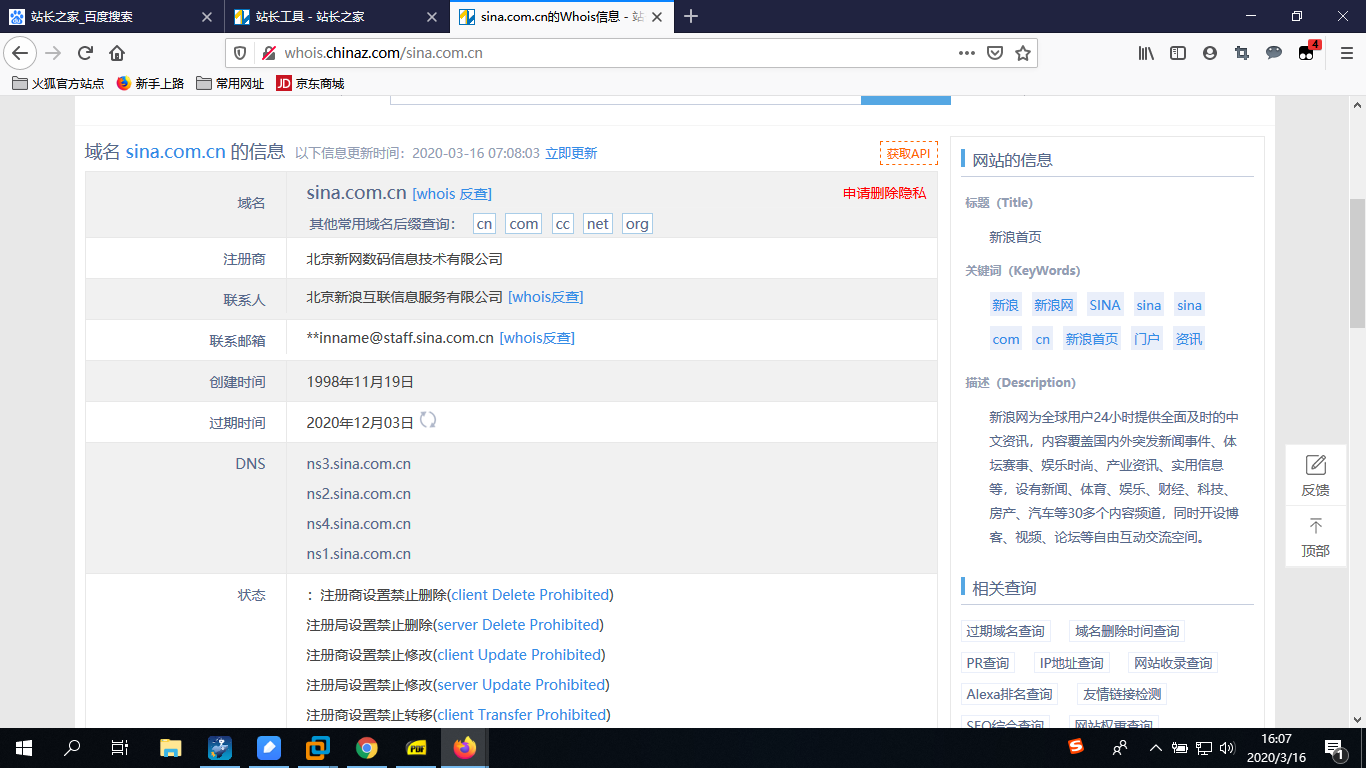Screen dimensions: 1366x768
Task: Open the 反馈 feedback widget
Action: point(1315,475)
